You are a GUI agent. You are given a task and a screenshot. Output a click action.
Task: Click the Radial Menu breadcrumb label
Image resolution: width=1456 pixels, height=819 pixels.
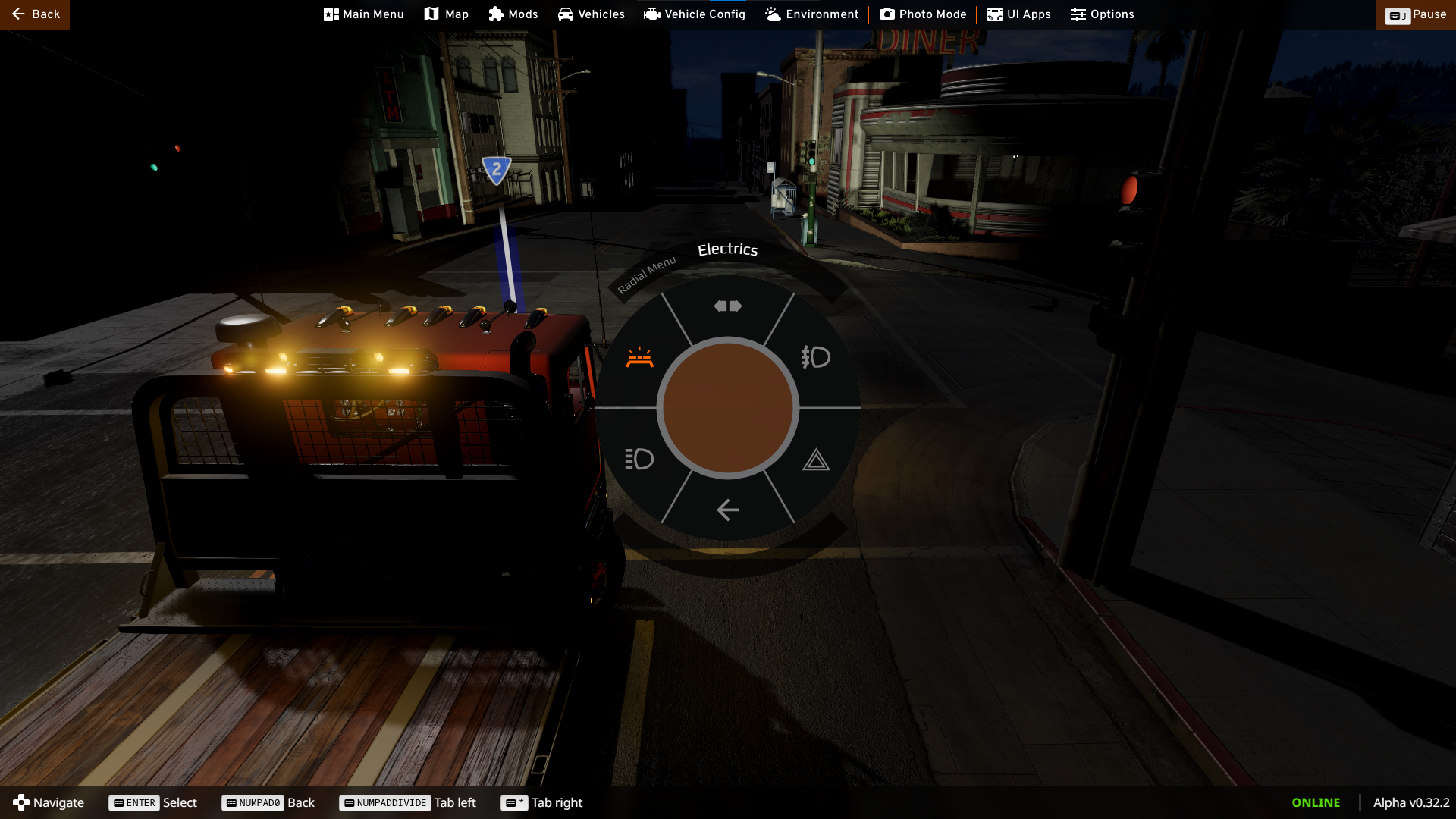pos(646,275)
